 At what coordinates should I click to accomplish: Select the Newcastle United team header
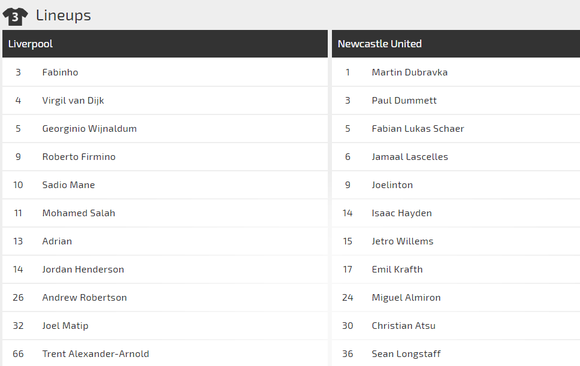[456, 44]
